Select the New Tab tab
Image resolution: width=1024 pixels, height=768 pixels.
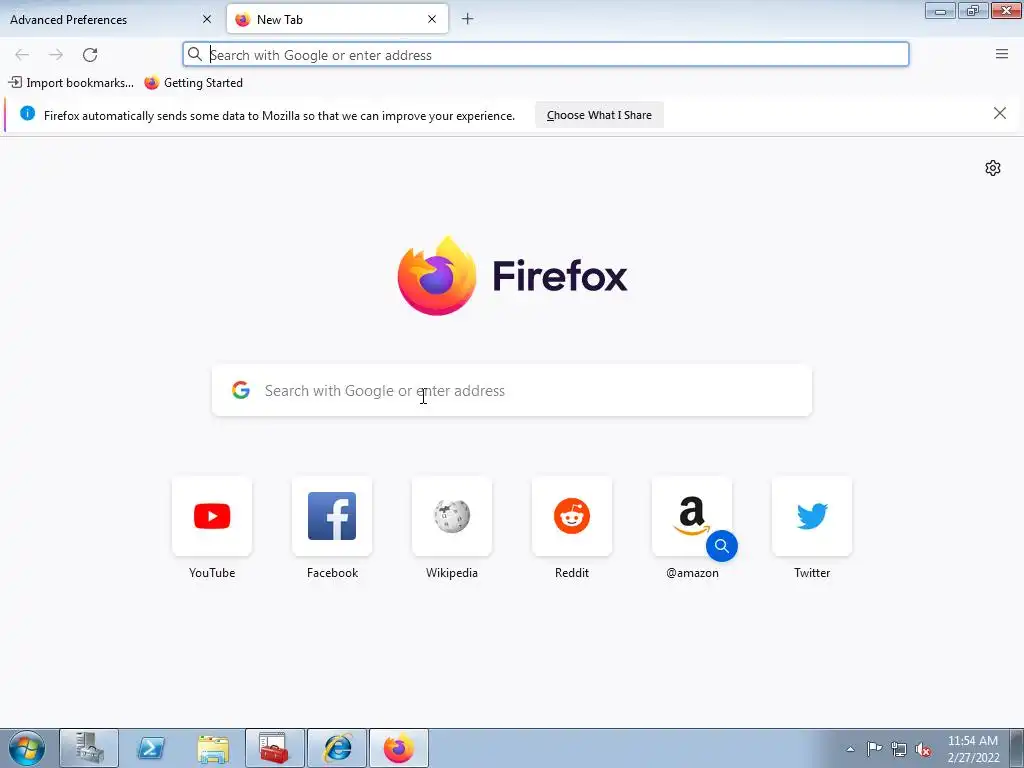pos(337,20)
